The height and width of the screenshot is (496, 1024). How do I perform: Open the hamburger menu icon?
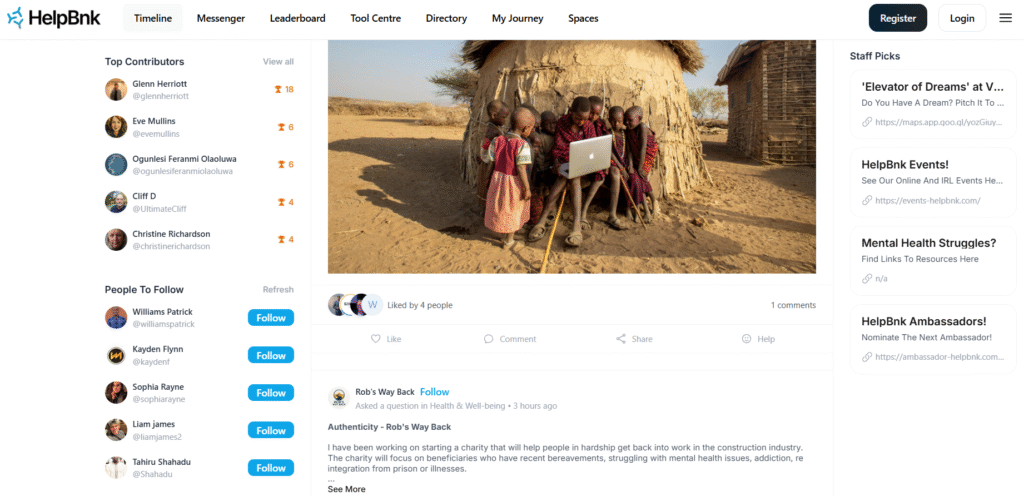pos(1006,18)
